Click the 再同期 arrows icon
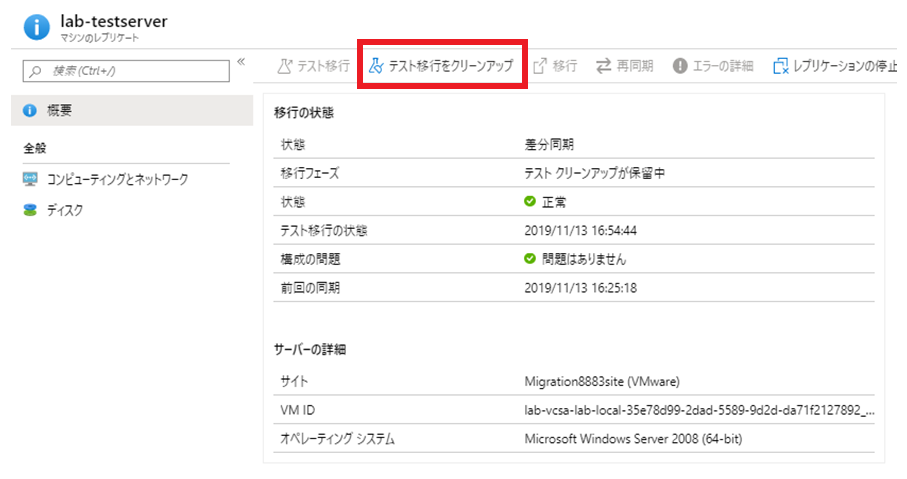The height and width of the screenshot is (479, 907). point(604,67)
